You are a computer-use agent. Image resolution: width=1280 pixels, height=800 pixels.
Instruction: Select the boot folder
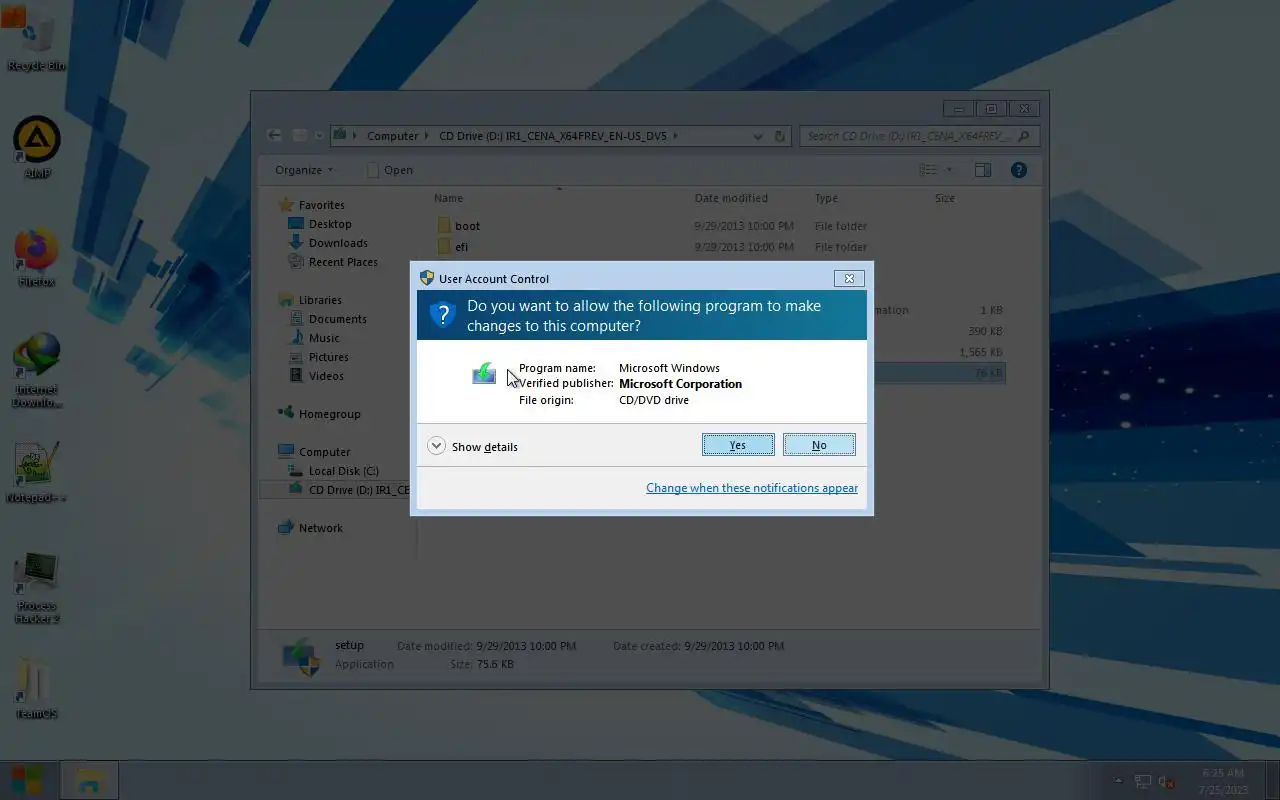point(467,226)
